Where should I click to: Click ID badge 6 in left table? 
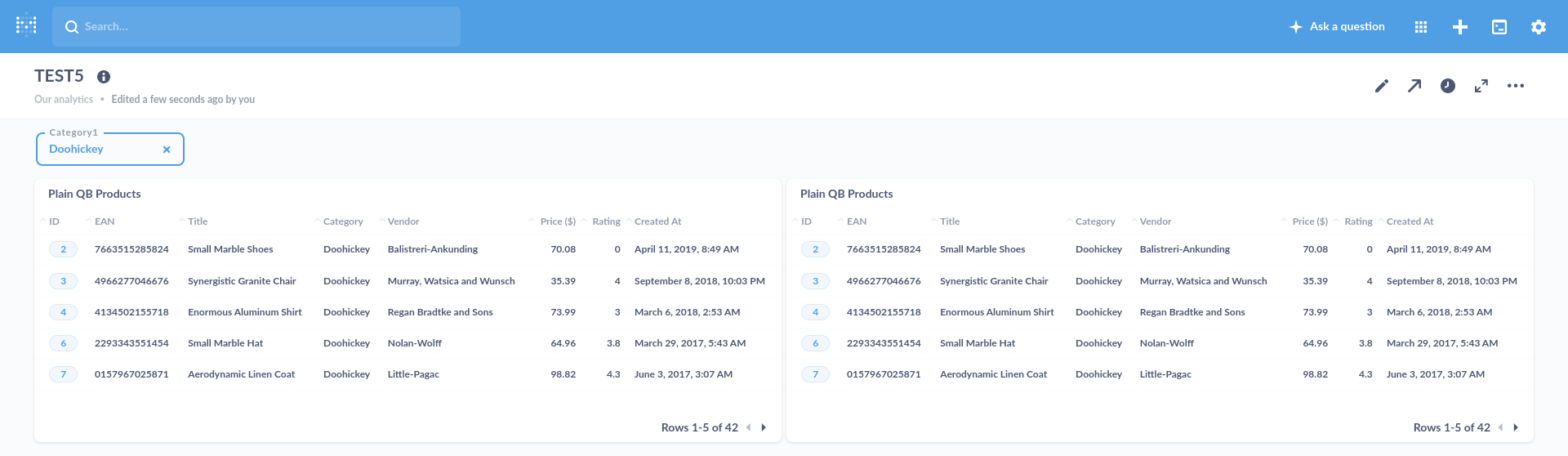63,343
